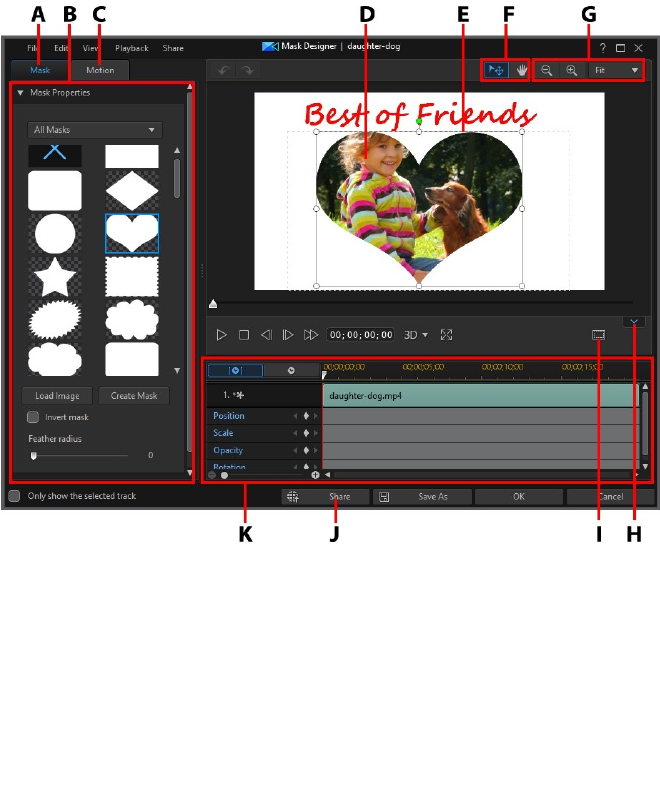
Task: Step to the next frame
Action: (288, 335)
